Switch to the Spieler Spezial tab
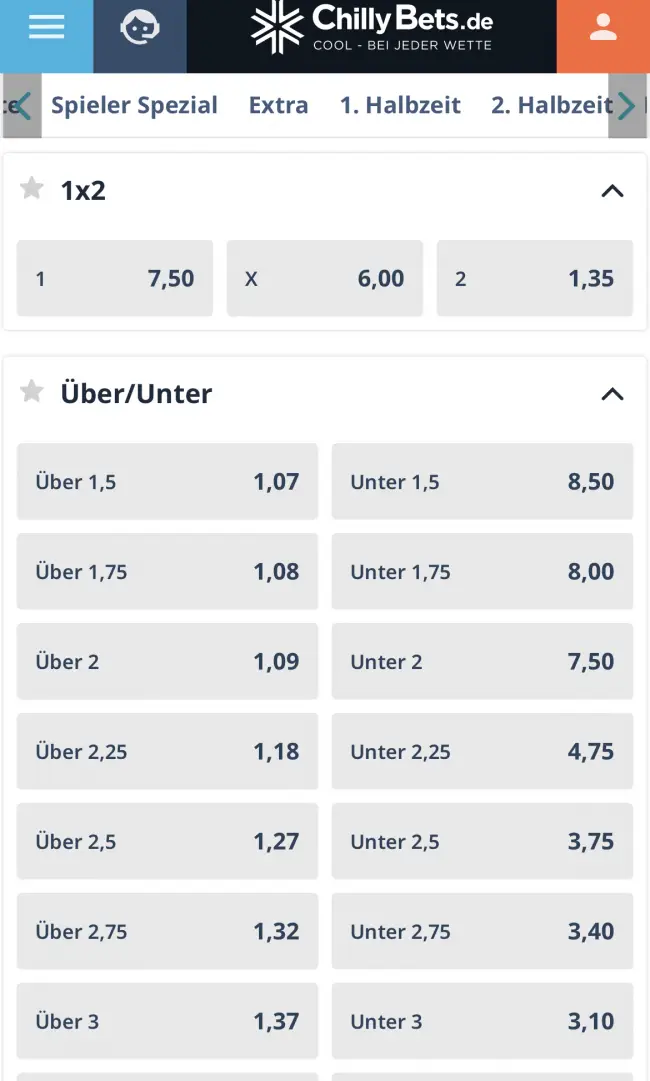The height and width of the screenshot is (1081, 650). pos(134,105)
